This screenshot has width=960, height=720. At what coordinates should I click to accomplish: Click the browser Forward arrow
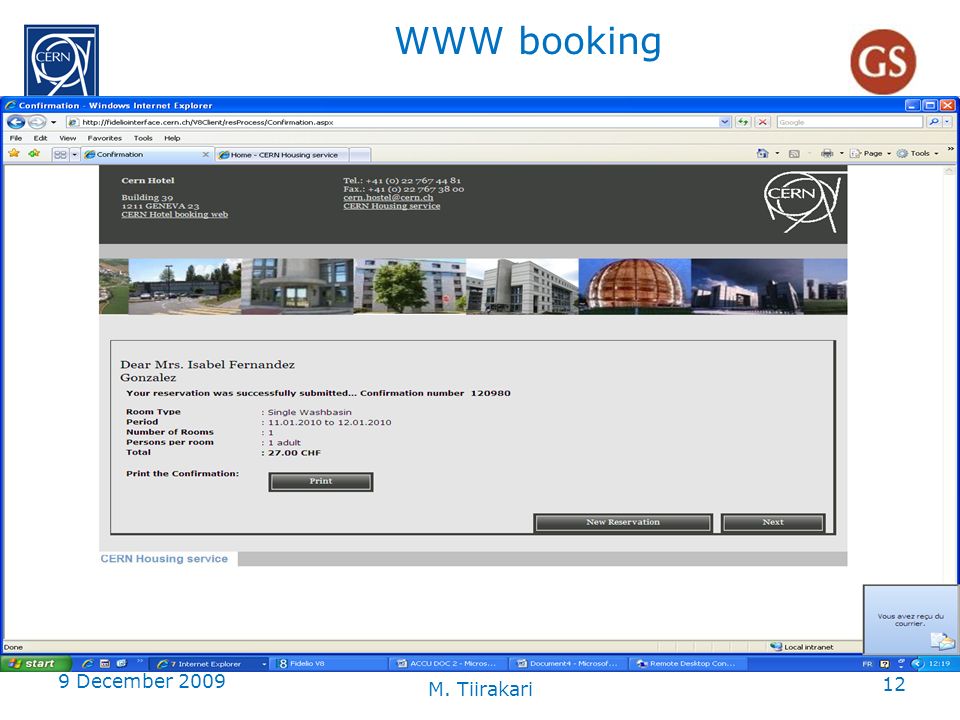[x=37, y=122]
